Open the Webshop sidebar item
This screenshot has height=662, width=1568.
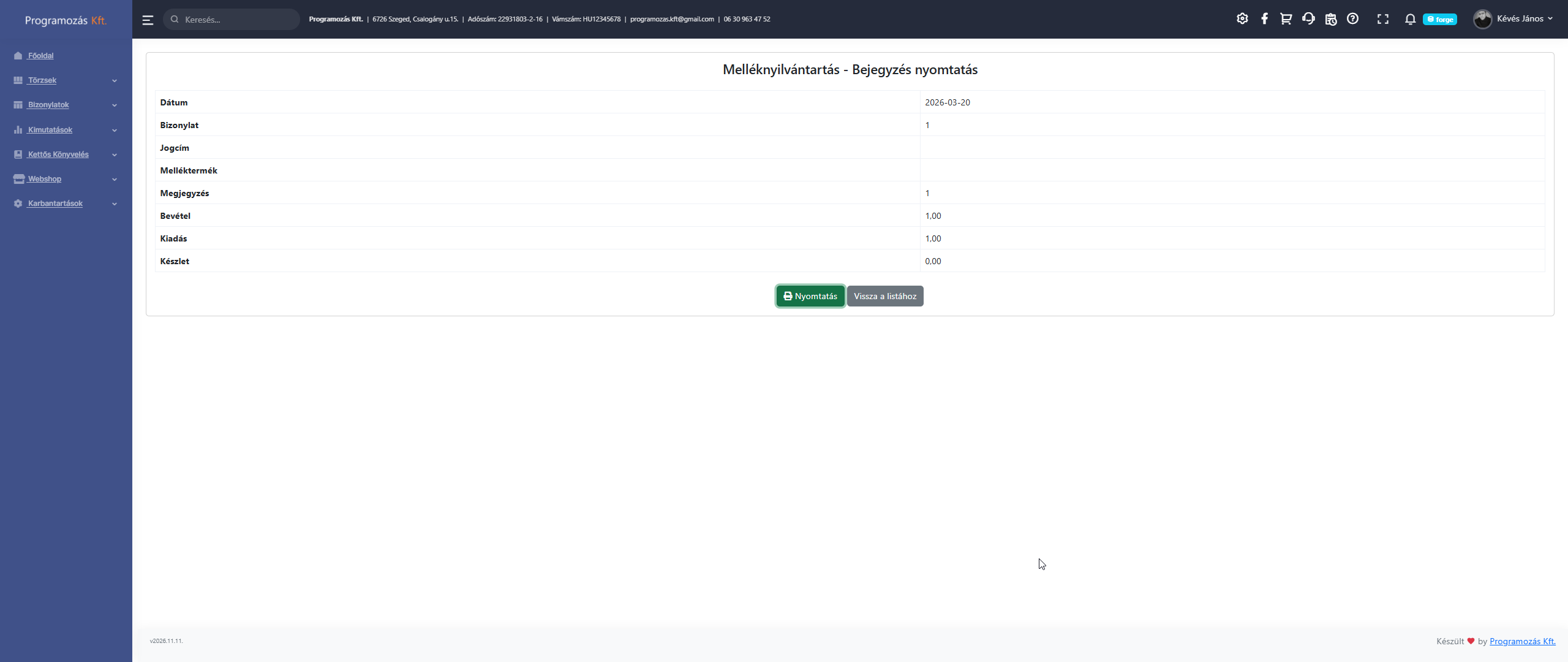coord(45,179)
